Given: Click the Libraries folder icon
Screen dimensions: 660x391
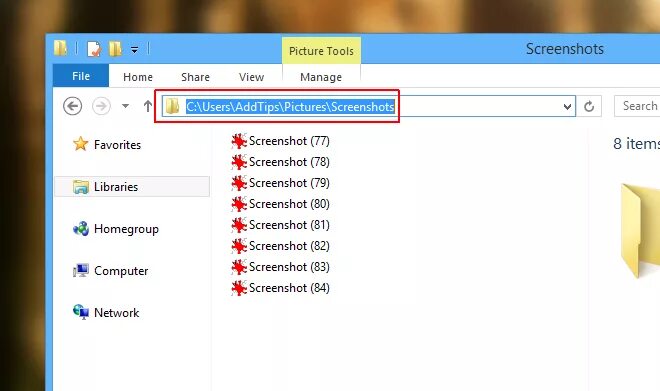Looking at the screenshot, I should click(x=80, y=186).
